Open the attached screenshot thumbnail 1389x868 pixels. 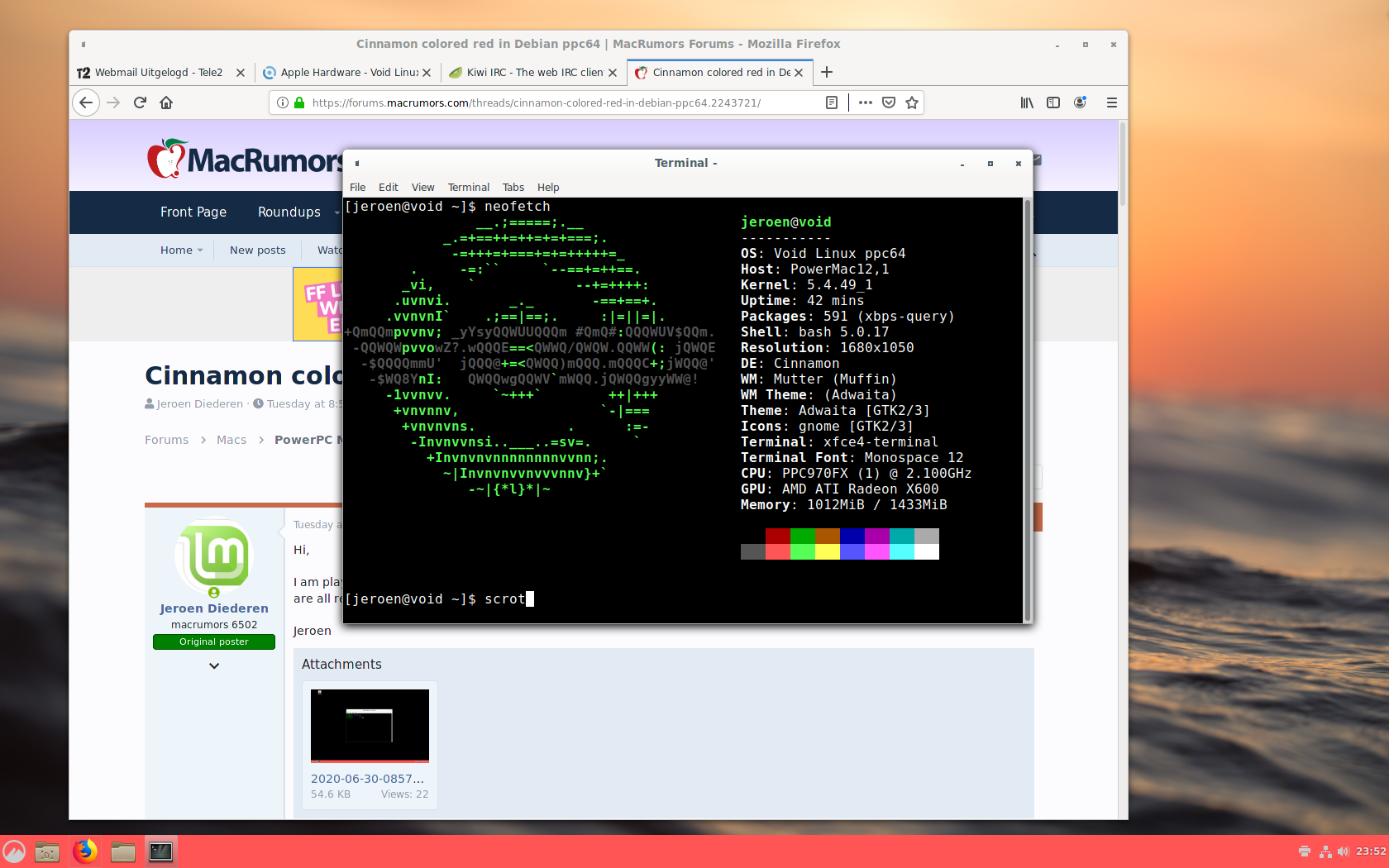370,726
